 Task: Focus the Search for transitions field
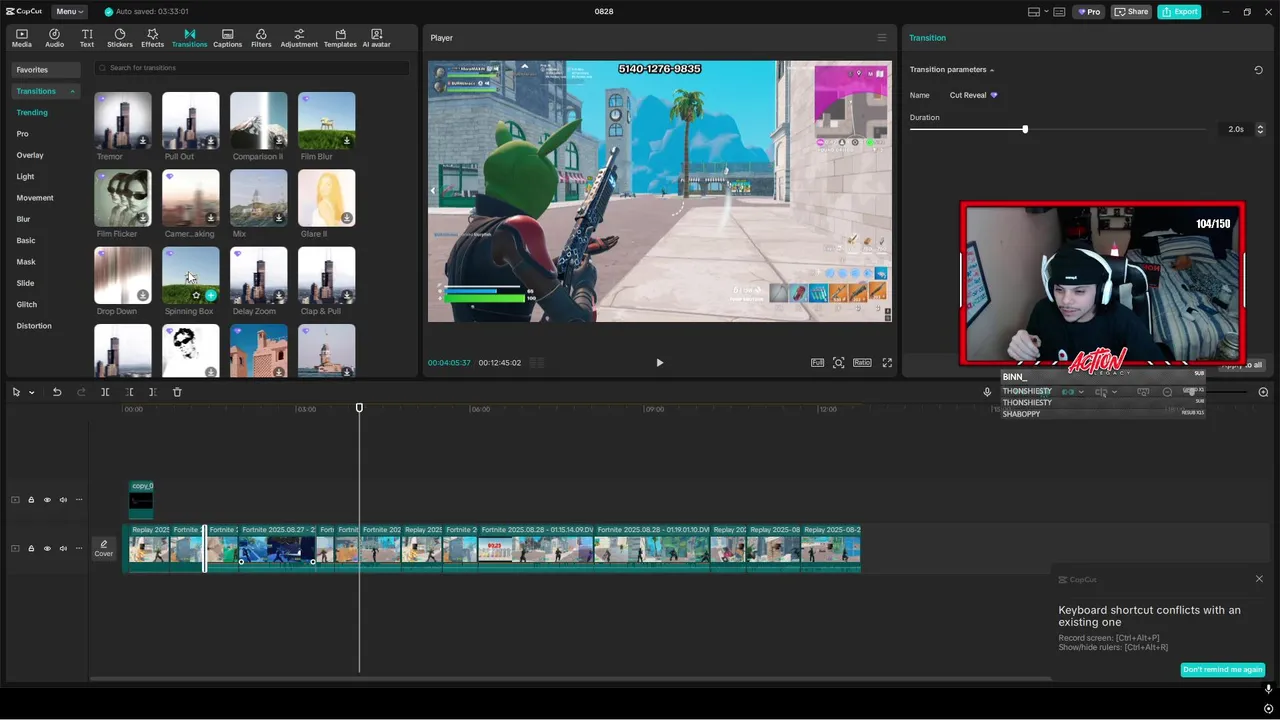tap(252, 68)
